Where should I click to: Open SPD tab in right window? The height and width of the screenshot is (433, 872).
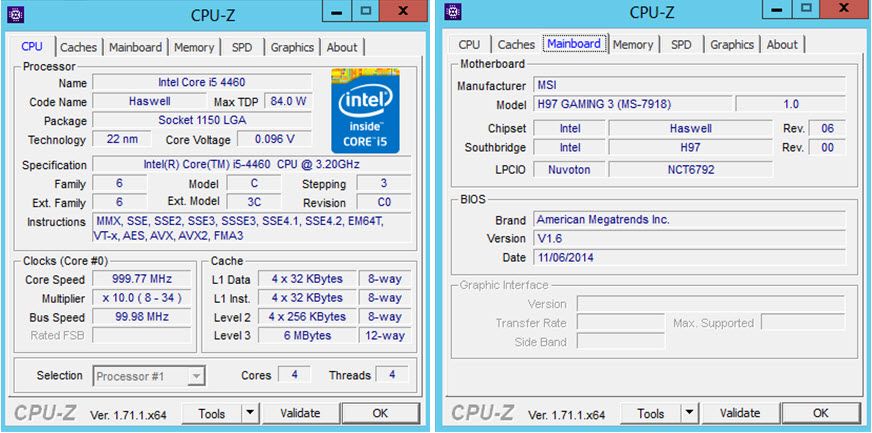pos(681,44)
